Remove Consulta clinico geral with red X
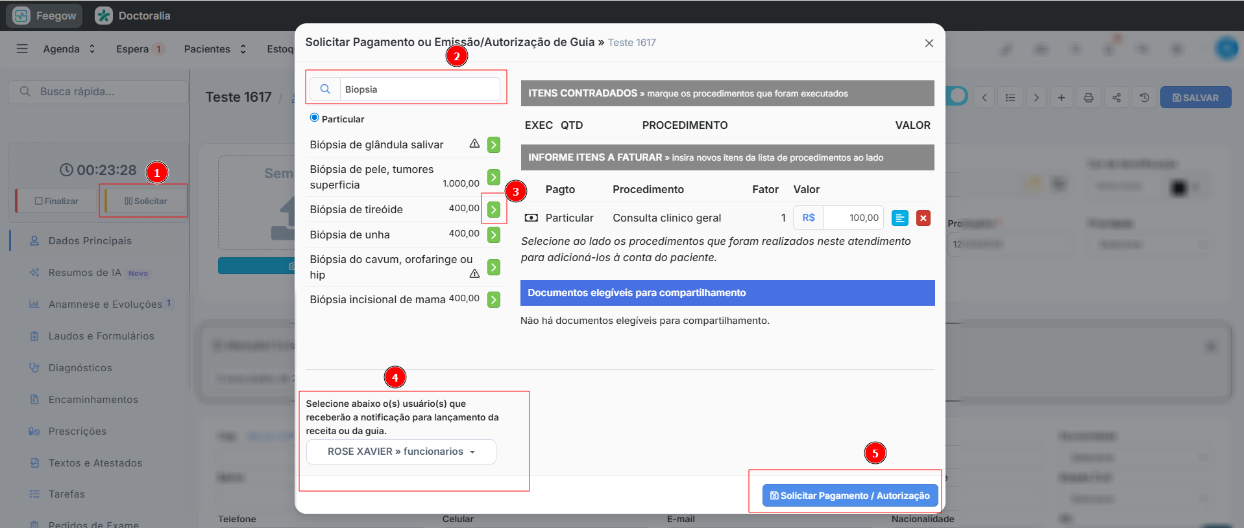The height and width of the screenshot is (528, 1244). (923, 217)
